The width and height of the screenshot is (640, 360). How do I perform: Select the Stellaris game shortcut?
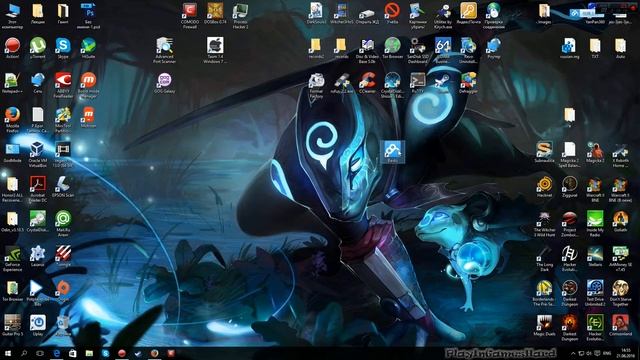pyautogui.click(x=595, y=256)
